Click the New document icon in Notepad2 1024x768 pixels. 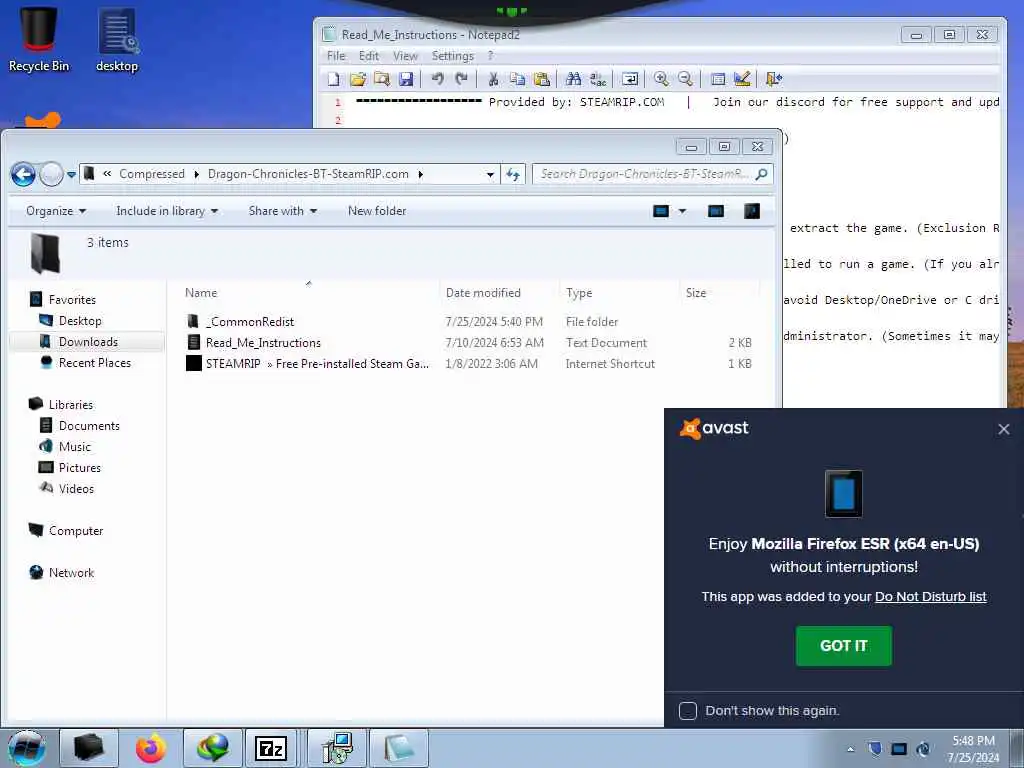click(334, 79)
